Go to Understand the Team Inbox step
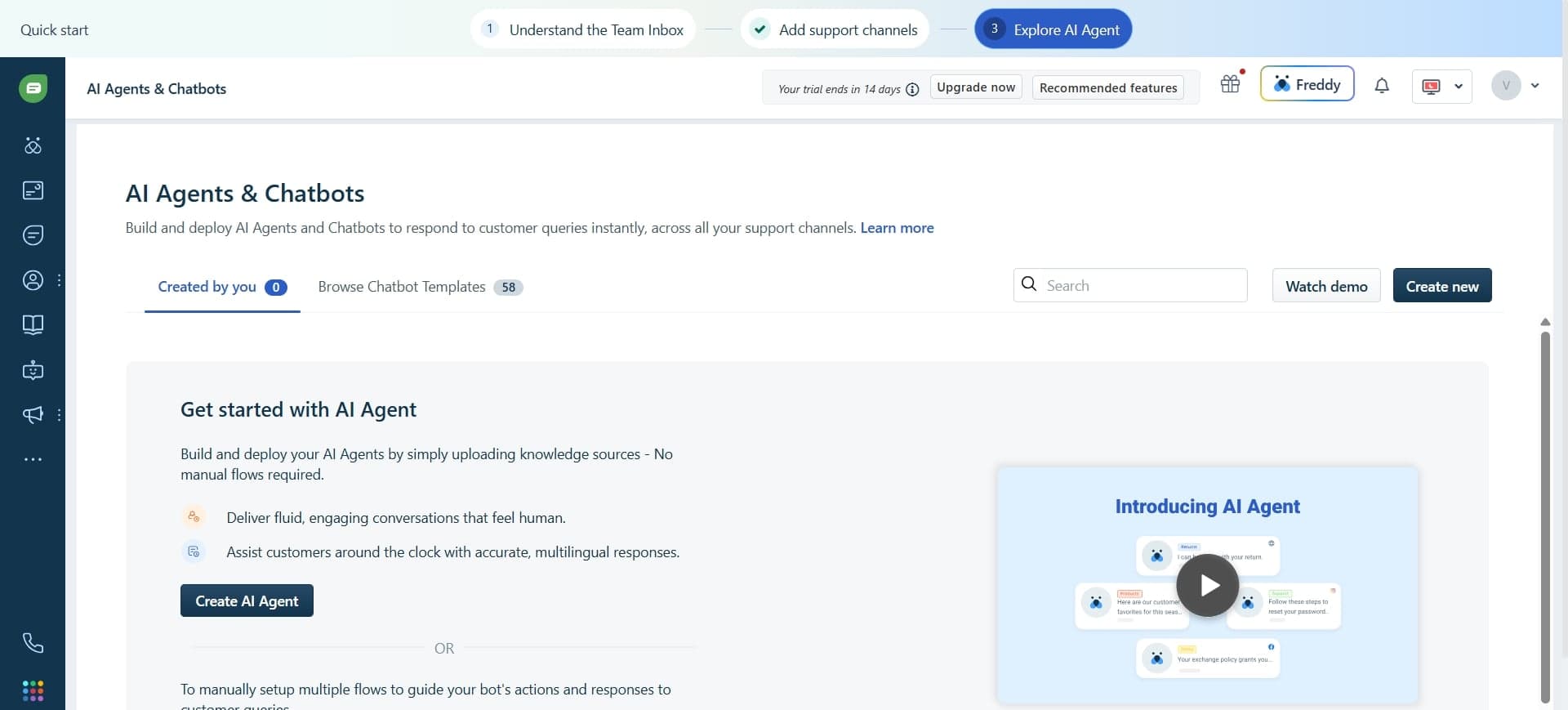The width and height of the screenshot is (1568, 710). click(x=582, y=29)
